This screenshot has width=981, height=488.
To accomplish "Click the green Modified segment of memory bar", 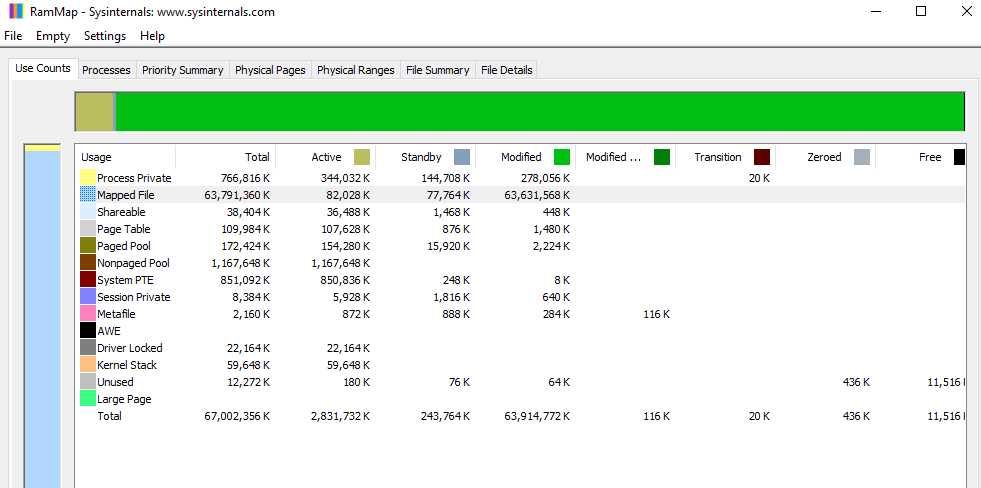I will tap(540, 112).
